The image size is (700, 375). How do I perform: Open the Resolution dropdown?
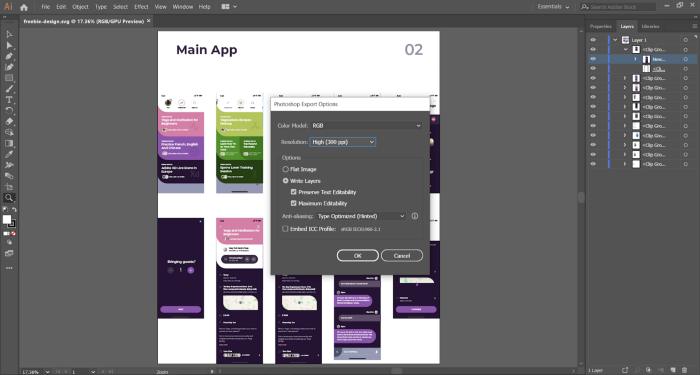pos(342,142)
